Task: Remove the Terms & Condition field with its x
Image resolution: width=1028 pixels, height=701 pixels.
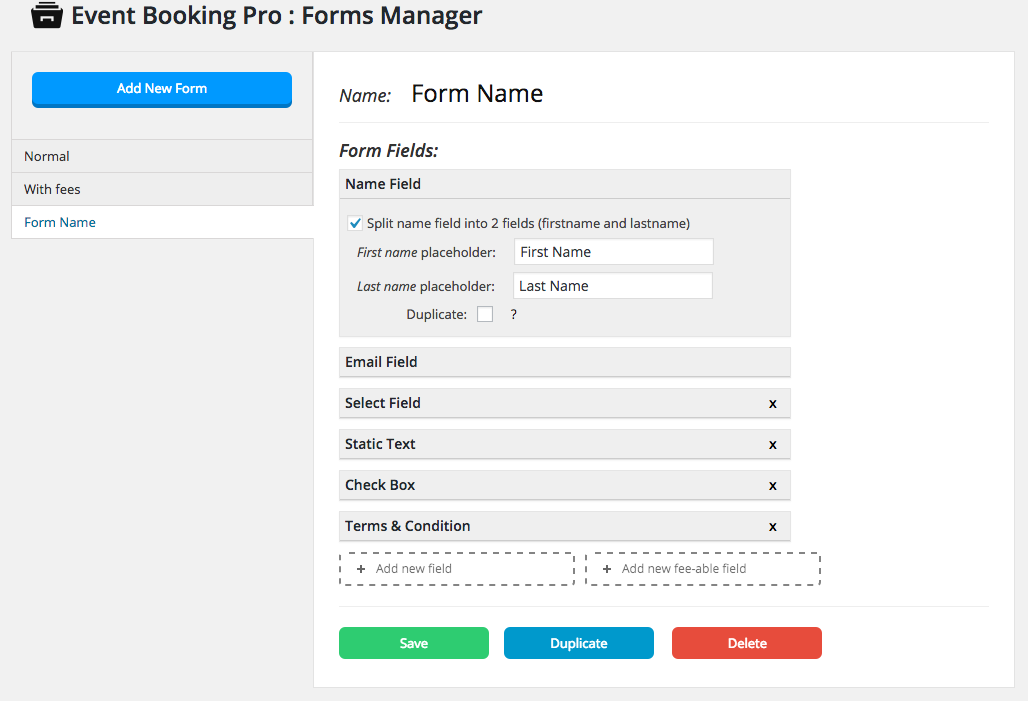Action: click(x=772, y=527)
